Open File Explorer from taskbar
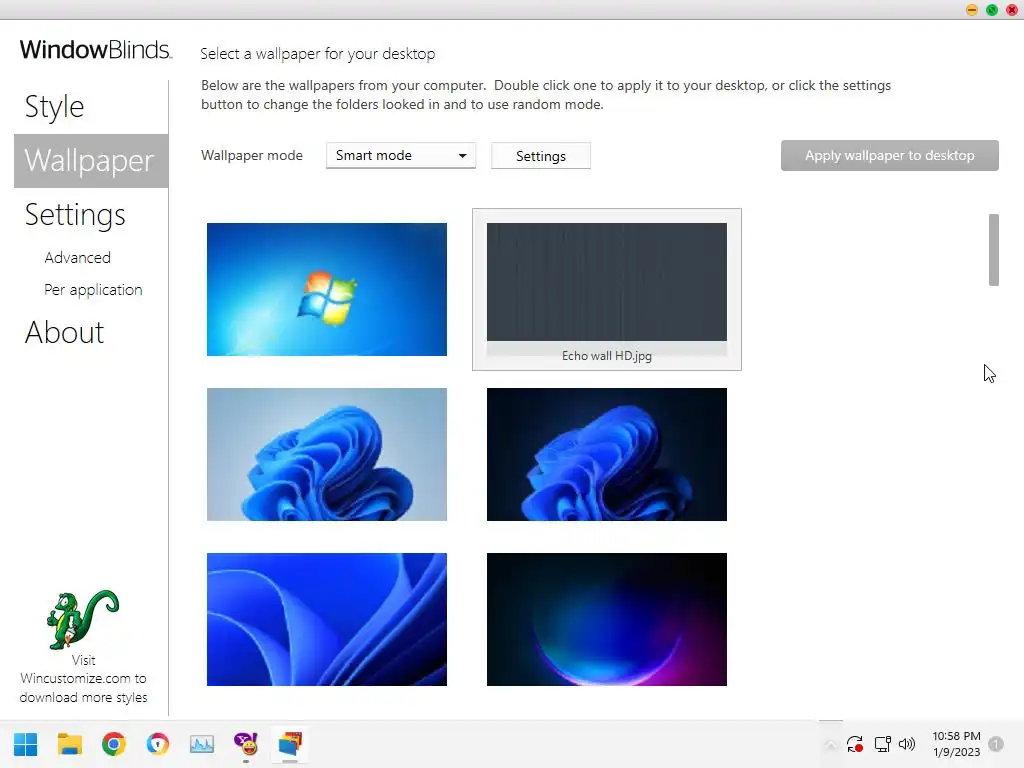The image size is (1024, 768). click(x=70, y=744)
